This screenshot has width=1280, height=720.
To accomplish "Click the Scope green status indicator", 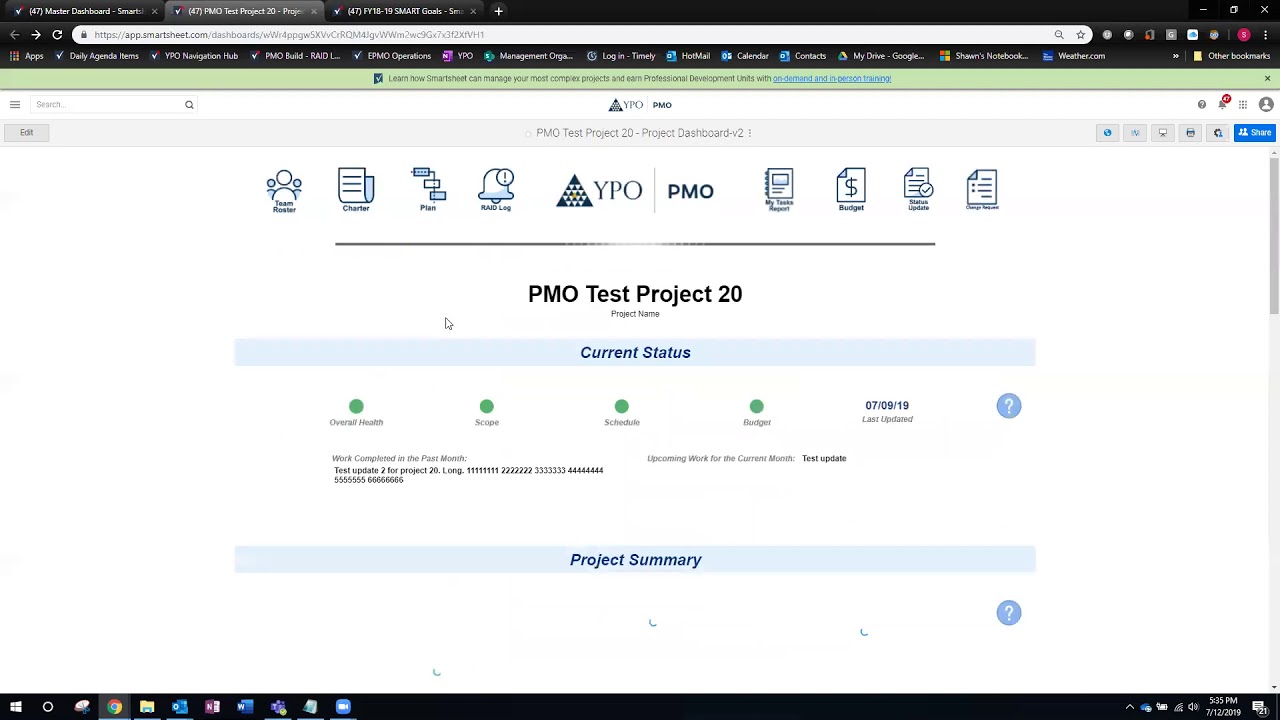I will pos(486,406).
